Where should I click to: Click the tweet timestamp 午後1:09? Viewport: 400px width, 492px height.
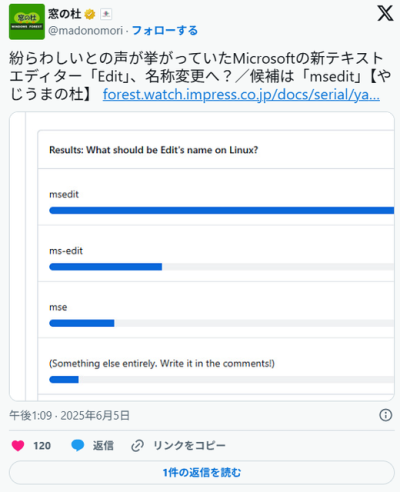(31, 415)
